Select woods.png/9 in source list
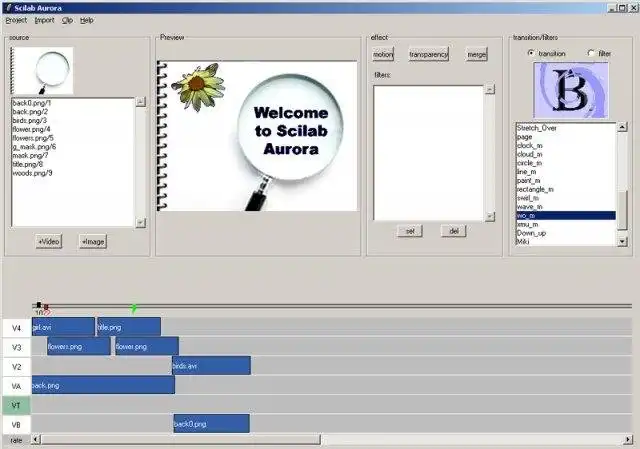 pos(32,173)
